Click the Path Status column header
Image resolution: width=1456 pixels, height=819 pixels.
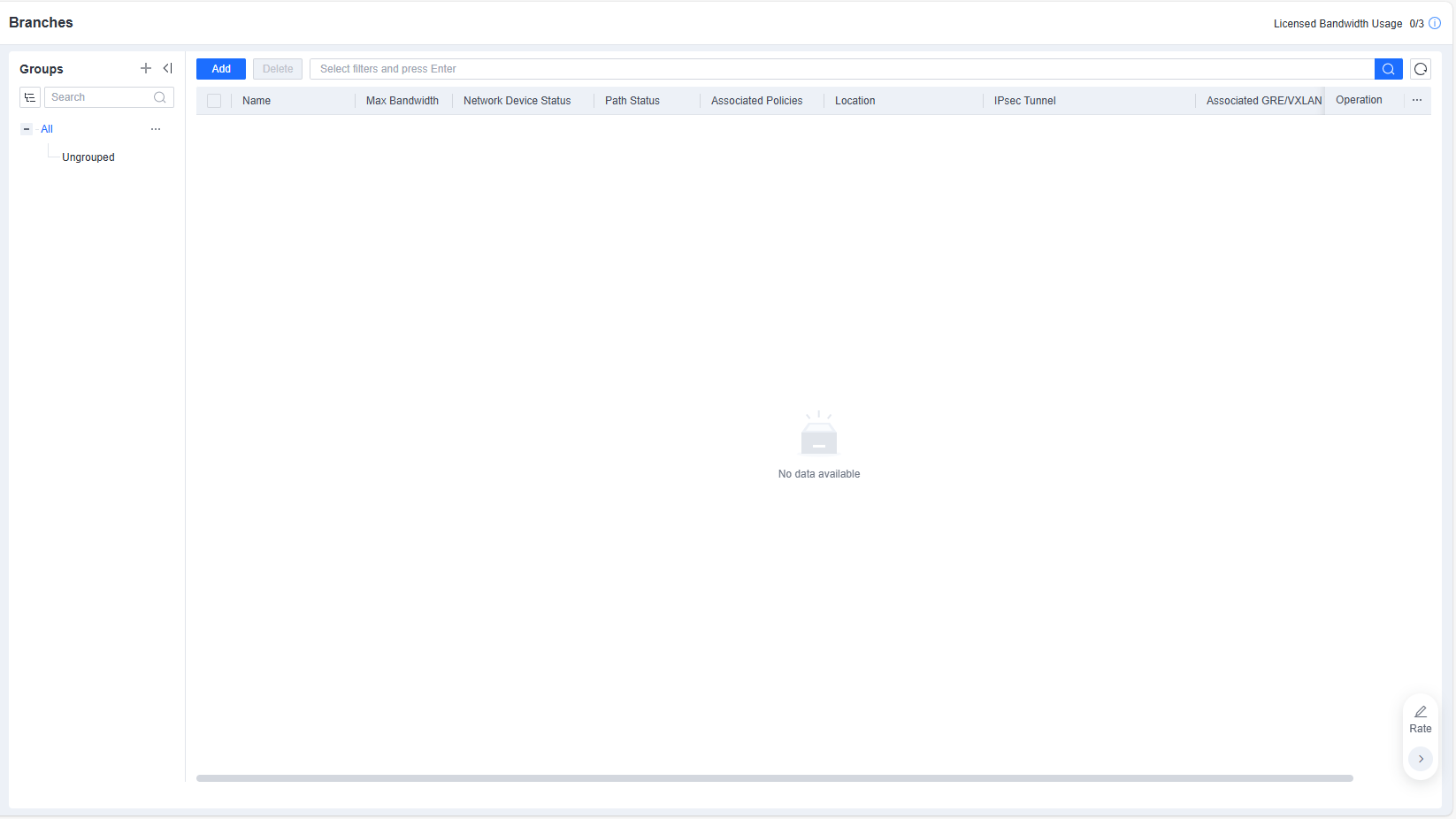pos(632,101)
